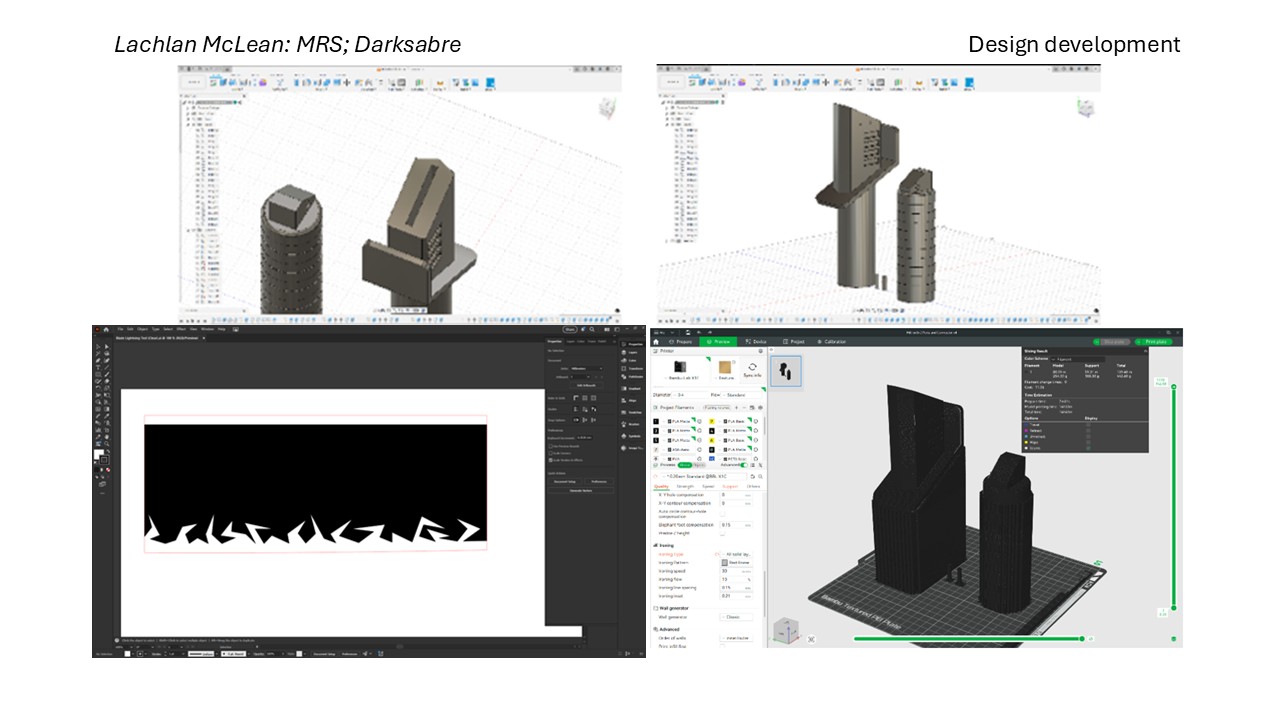Viewport: 1280px width, 720px height.
Task: Open the Color Scheme dropdown in slicing result
Action: [x=1078, y=359]
